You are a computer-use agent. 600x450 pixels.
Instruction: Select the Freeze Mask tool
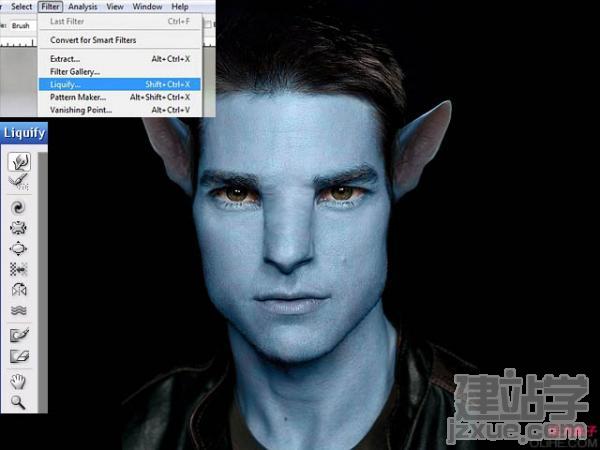coord(19,335)
